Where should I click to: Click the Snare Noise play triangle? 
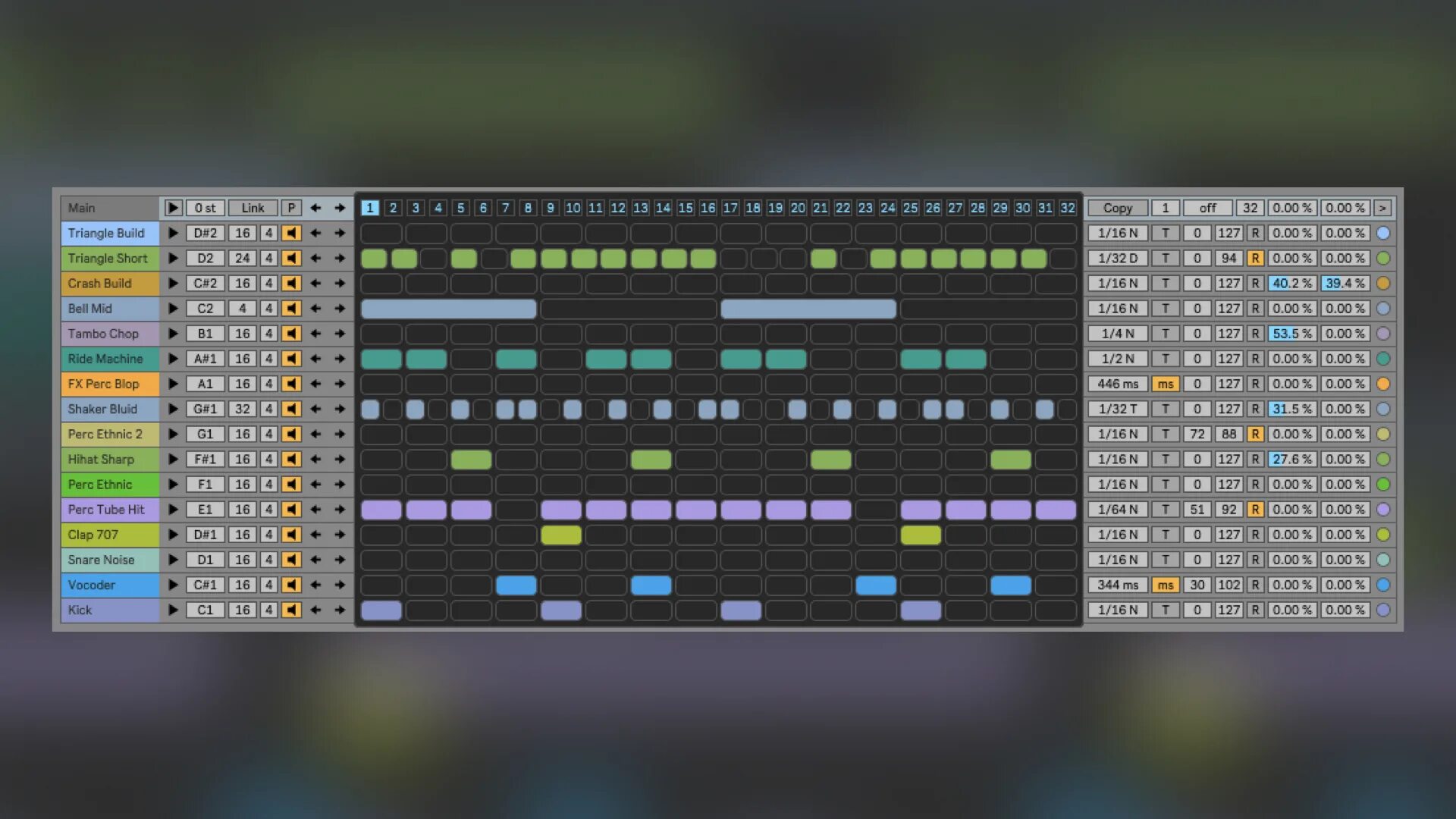coord(173,560)
